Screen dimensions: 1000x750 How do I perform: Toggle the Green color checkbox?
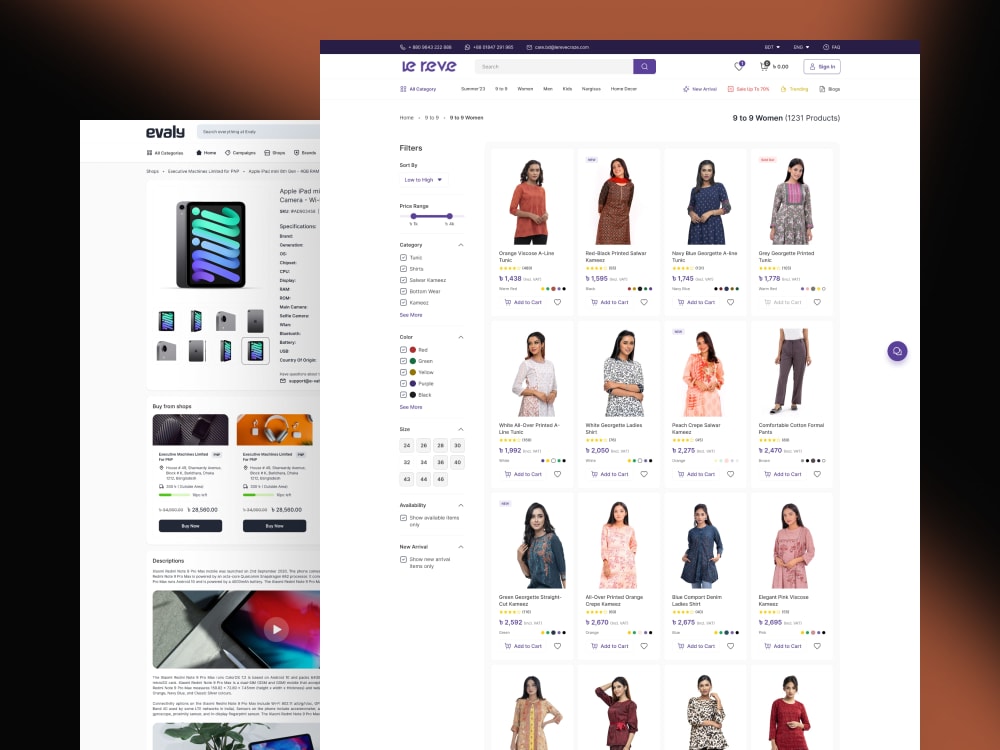[x=403, y=361]
